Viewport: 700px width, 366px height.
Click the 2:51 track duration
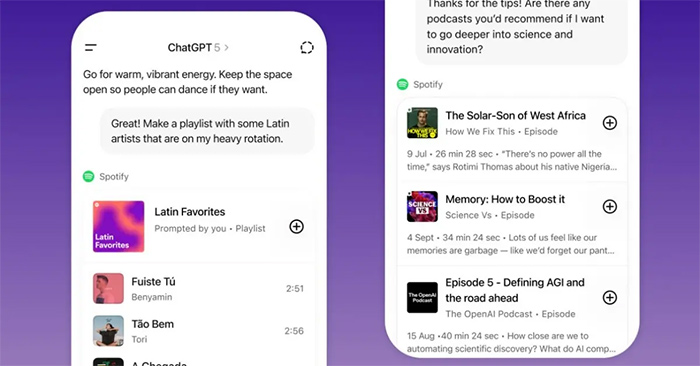[295, 288]
